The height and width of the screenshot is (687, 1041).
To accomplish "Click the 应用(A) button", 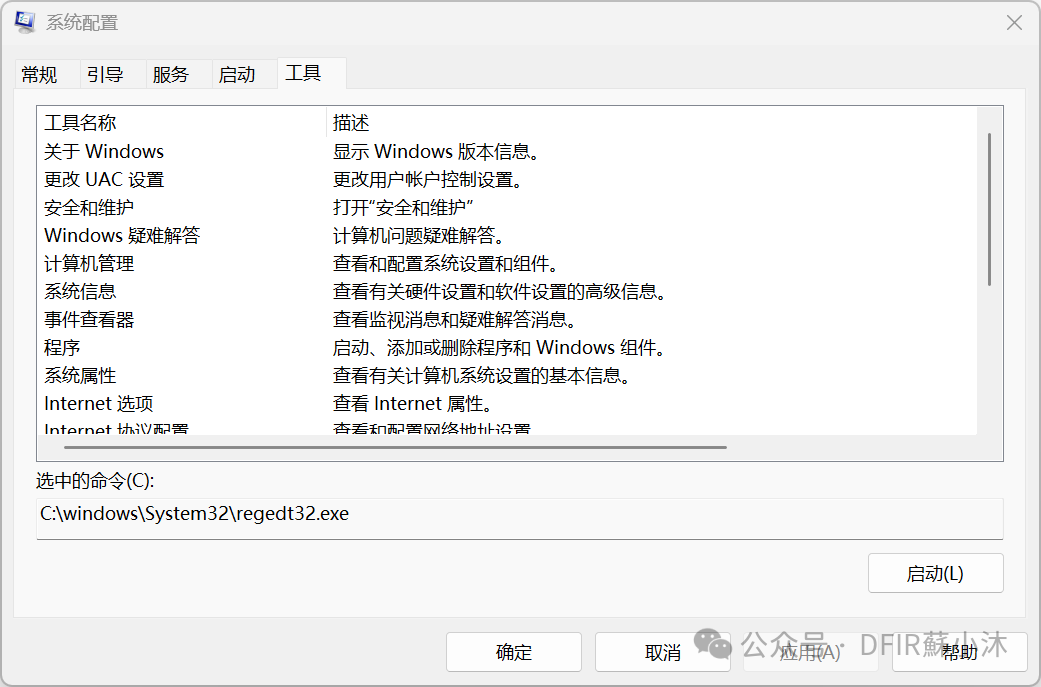I will [x=811, y=652].
